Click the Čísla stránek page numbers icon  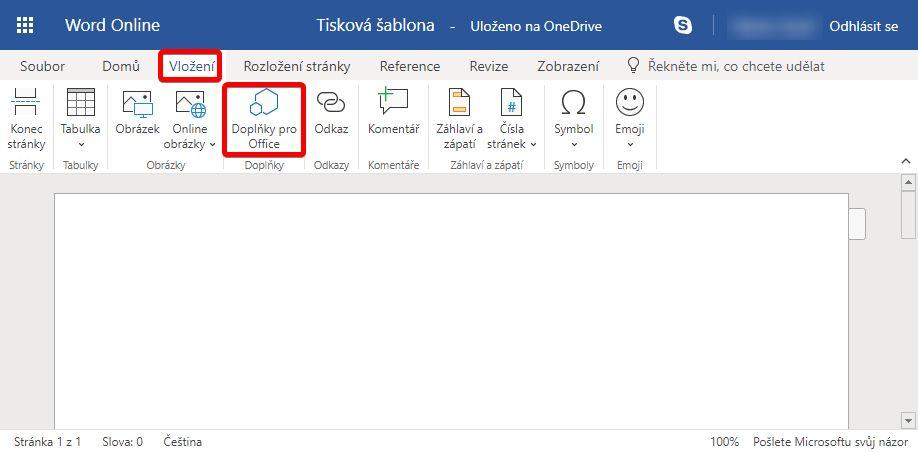point(511,102)
